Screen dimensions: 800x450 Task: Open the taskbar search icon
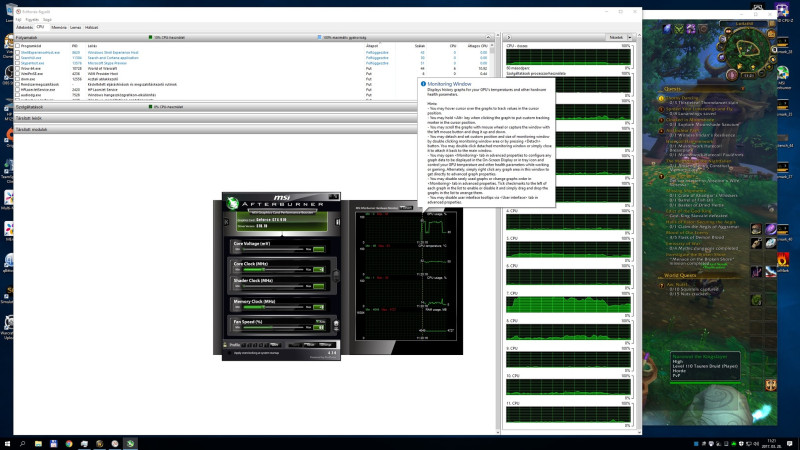tap(22, 444)
